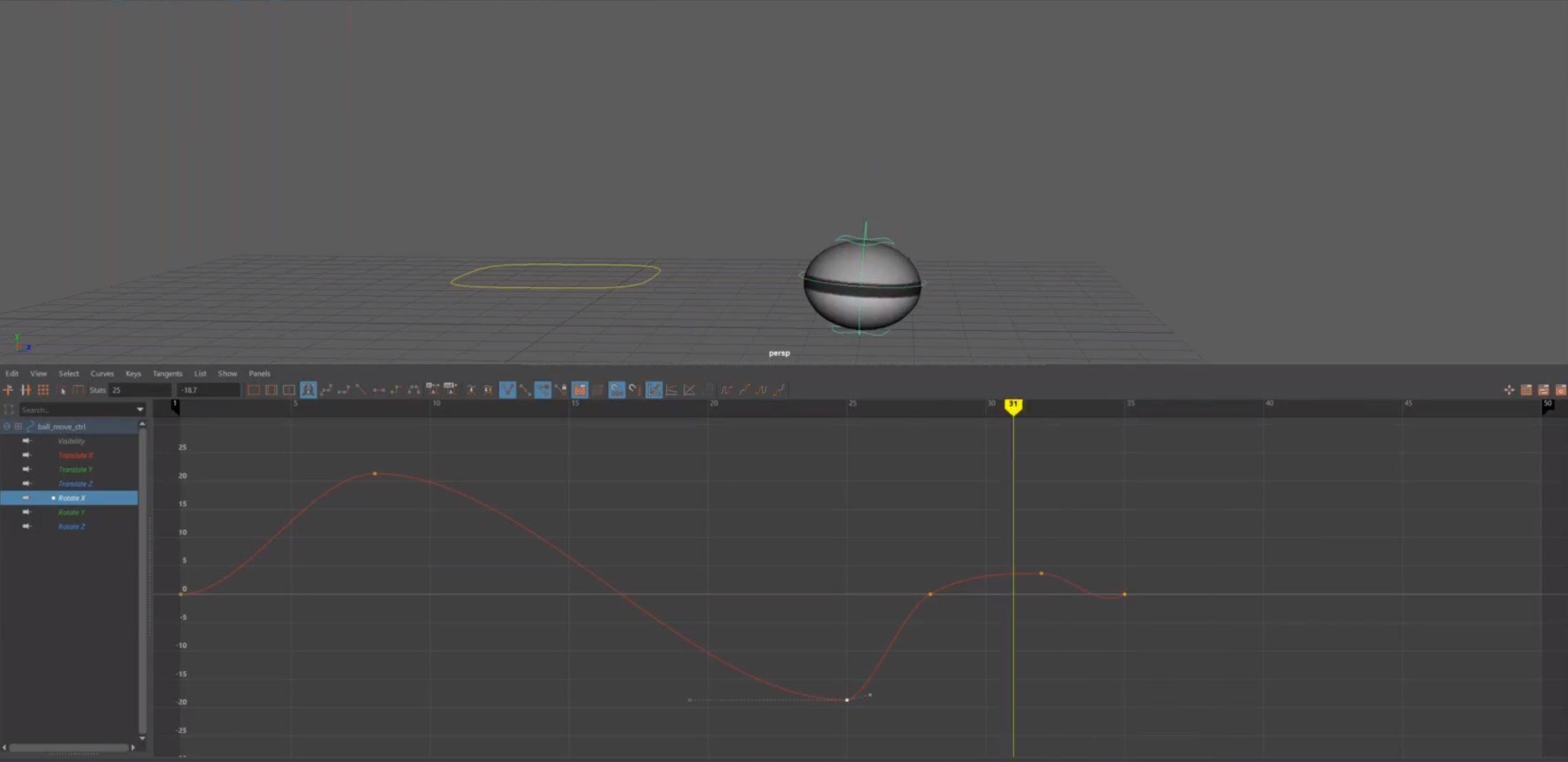Toggle Auto Load Graph Editor
Screen dimensions: 1568x762
pyautogui.click(x=580, y=390)
